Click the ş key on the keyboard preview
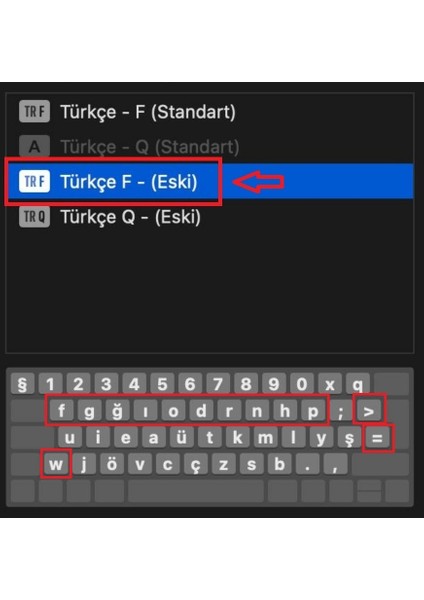 (x=349, y=438)
